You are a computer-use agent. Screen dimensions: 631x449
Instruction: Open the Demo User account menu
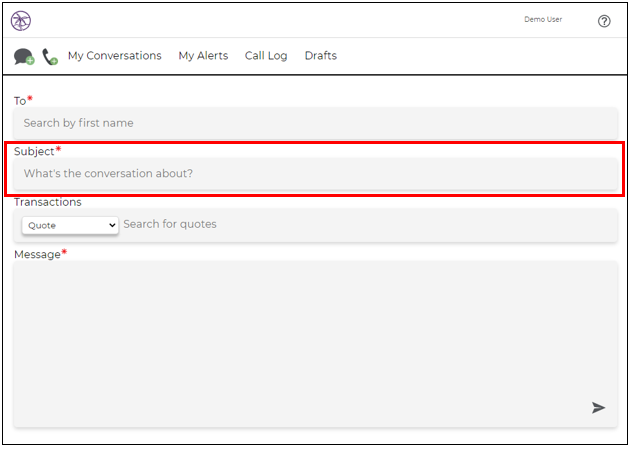(x=543, y=19)
